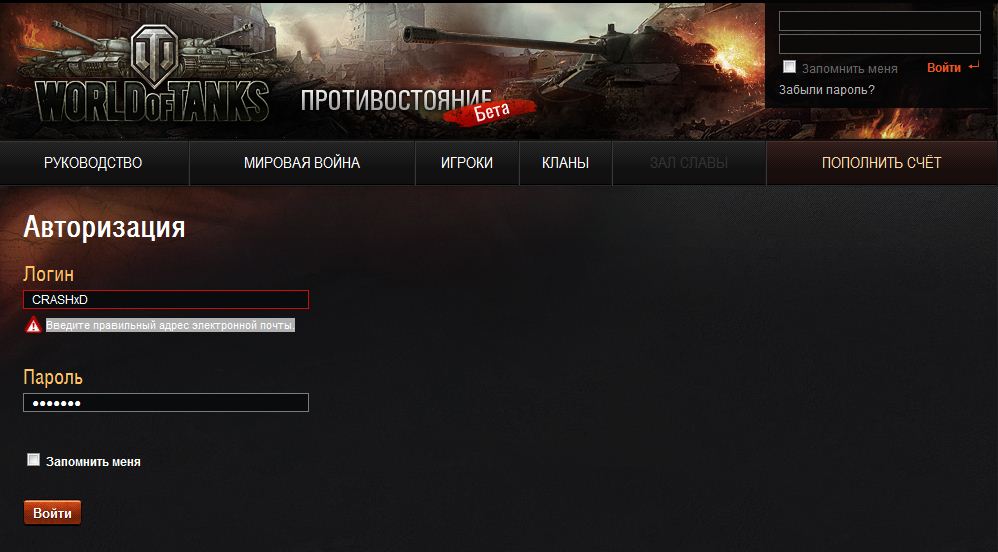Click the second header password field
This screenshot has width=998, height=552.
(880, 44)
